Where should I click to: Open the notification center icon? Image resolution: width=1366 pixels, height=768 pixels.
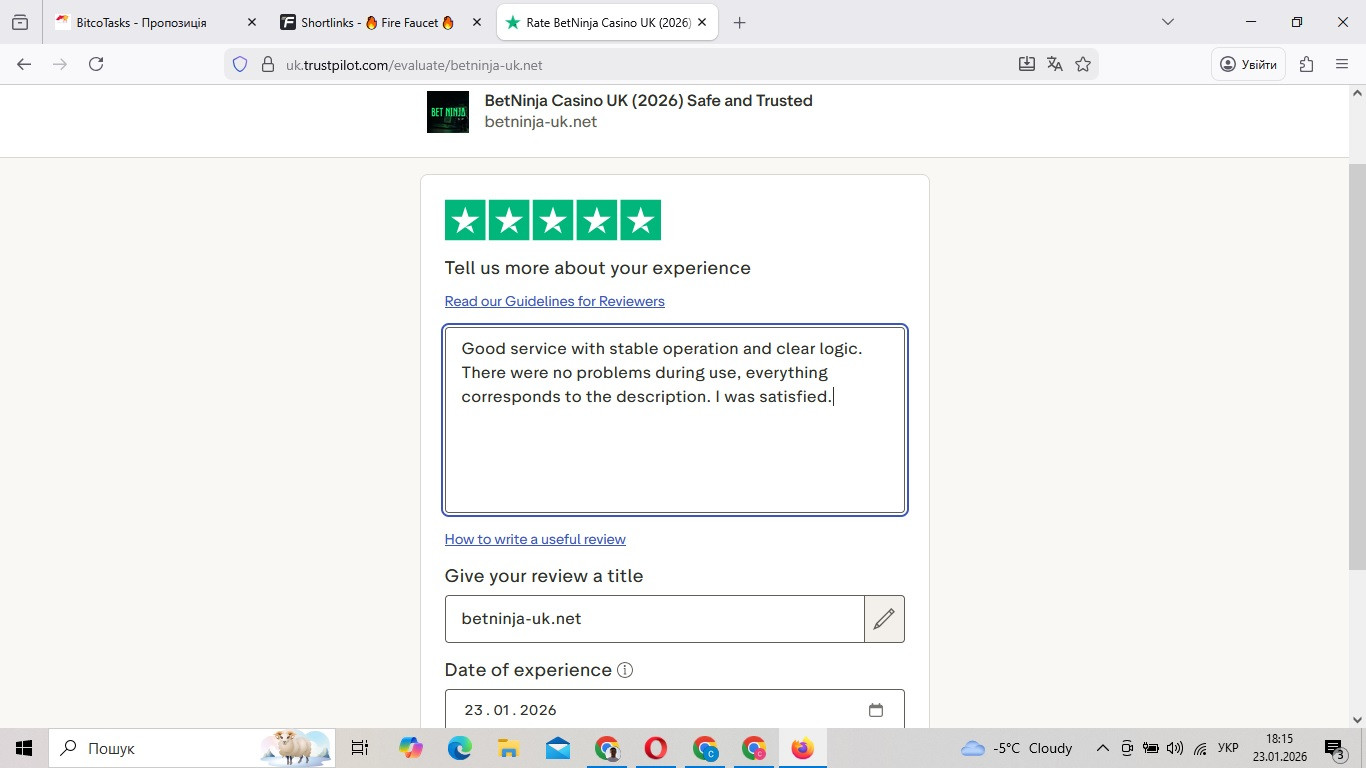click(x=1336, y=748)
